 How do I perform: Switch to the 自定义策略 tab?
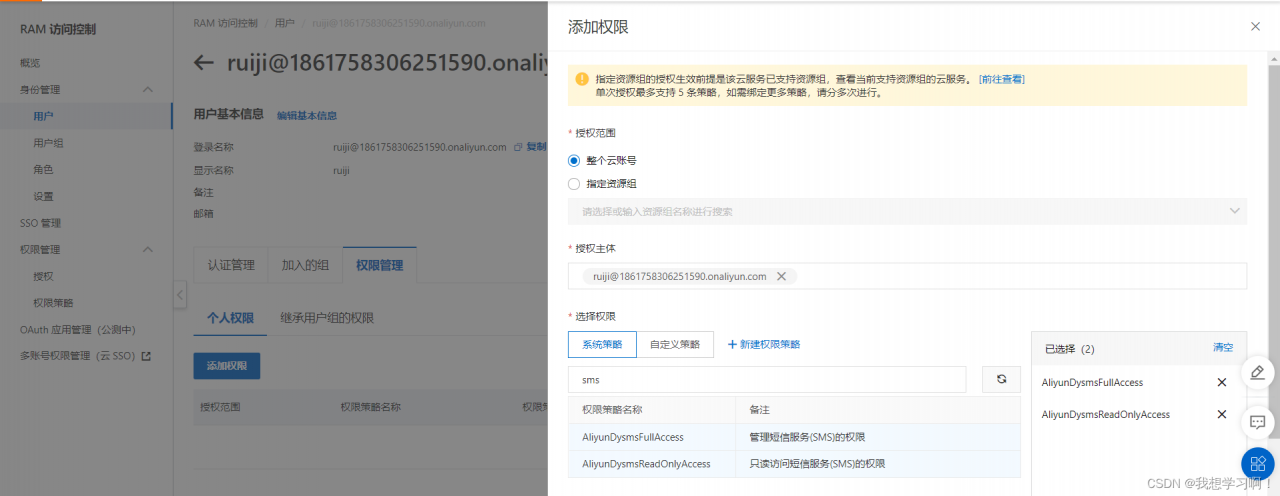[675, 344]
